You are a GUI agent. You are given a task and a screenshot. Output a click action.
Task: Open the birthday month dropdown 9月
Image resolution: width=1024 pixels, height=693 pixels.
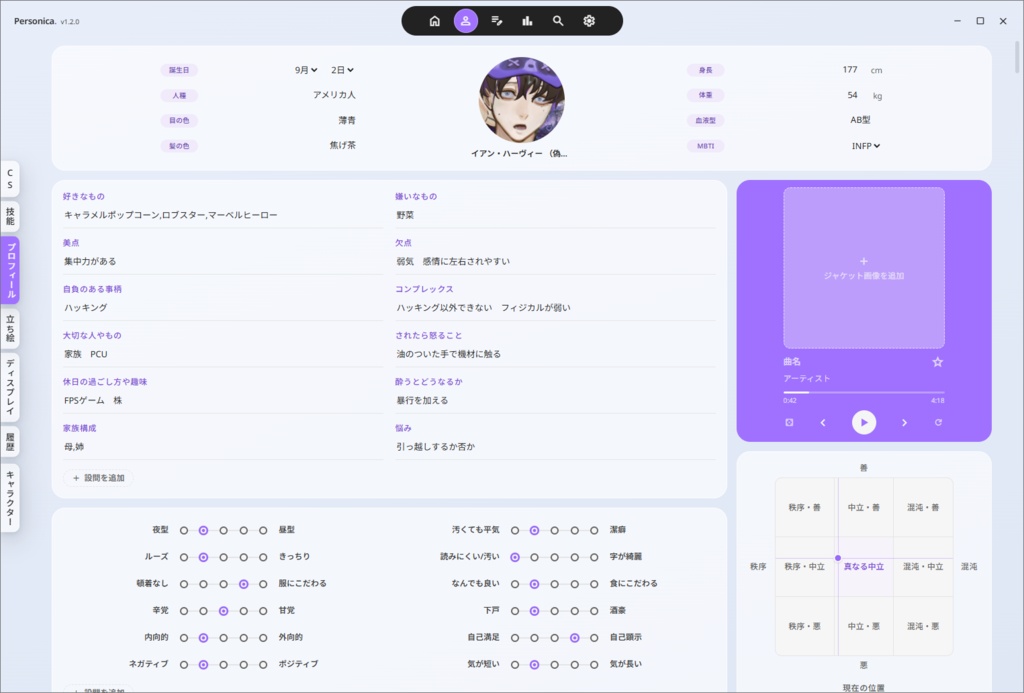pos(306,70)
